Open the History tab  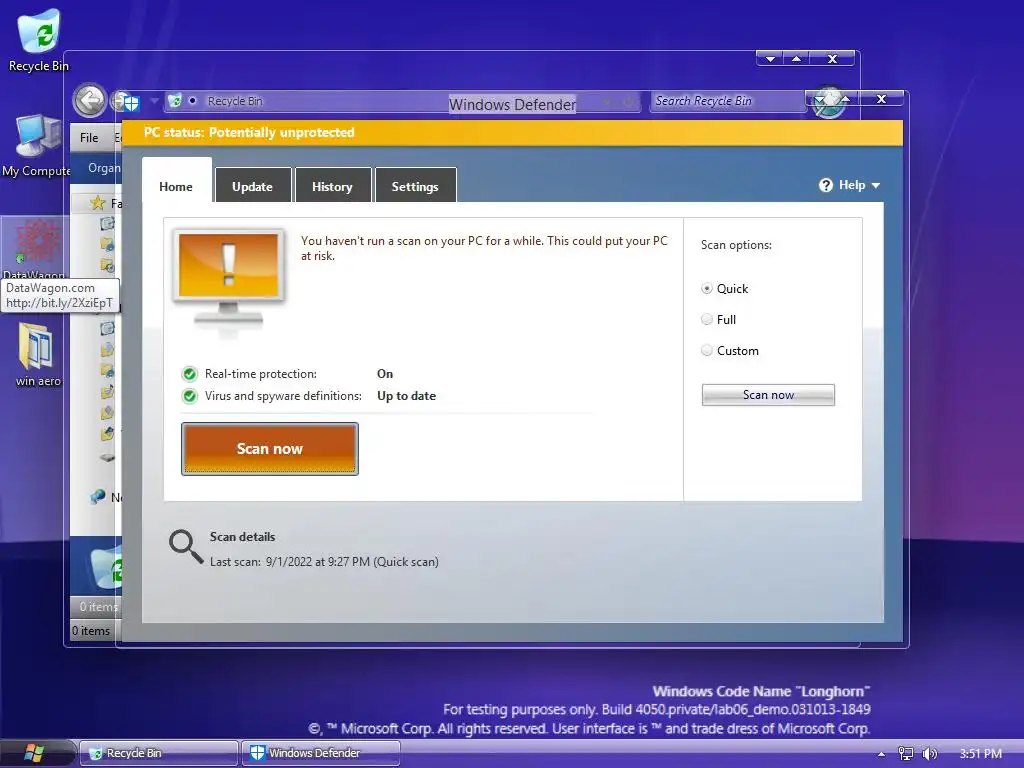332,187
